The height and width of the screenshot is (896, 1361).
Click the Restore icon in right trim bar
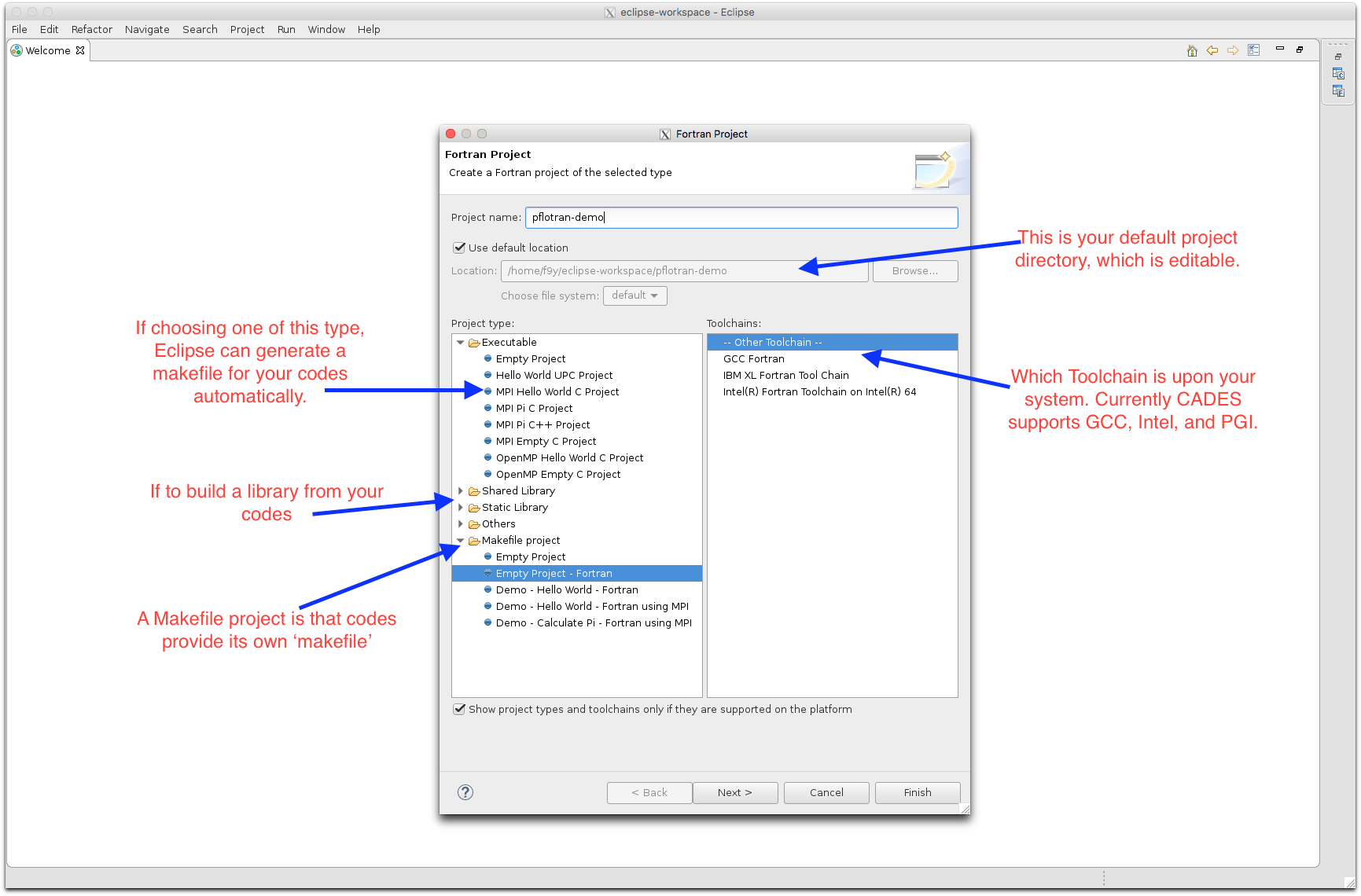tap(1338, 57)
